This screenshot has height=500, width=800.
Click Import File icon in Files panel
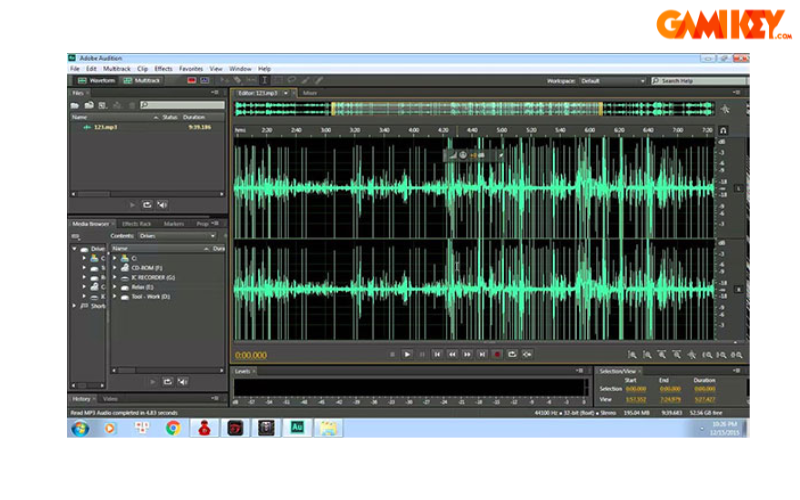[89, 105]
